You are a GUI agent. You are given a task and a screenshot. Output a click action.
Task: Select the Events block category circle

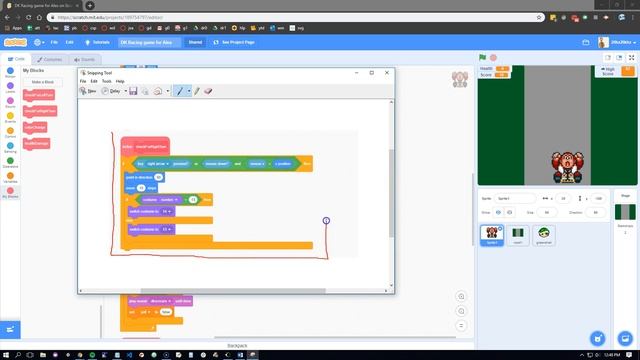pyautogui.click(x=10, y=116)
